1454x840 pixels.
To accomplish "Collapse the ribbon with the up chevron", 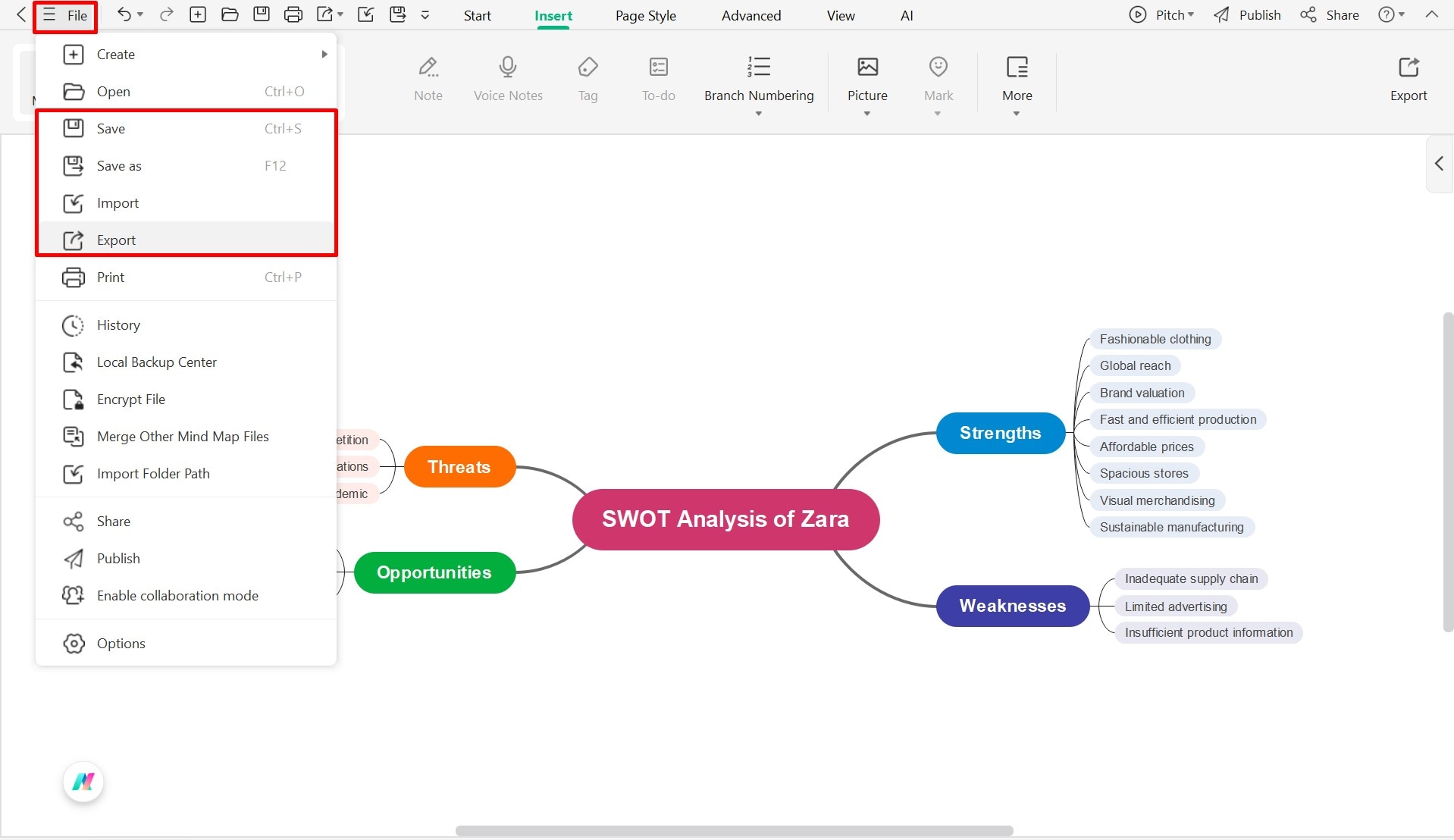I will click(1431, 14).
